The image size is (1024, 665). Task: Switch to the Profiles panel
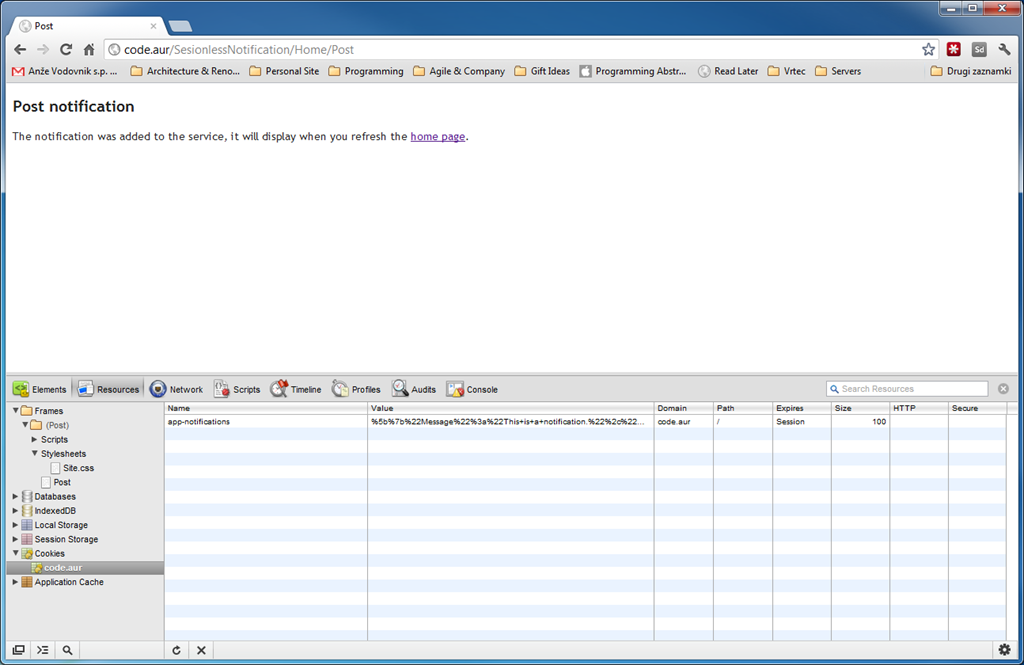pos(356,389)
